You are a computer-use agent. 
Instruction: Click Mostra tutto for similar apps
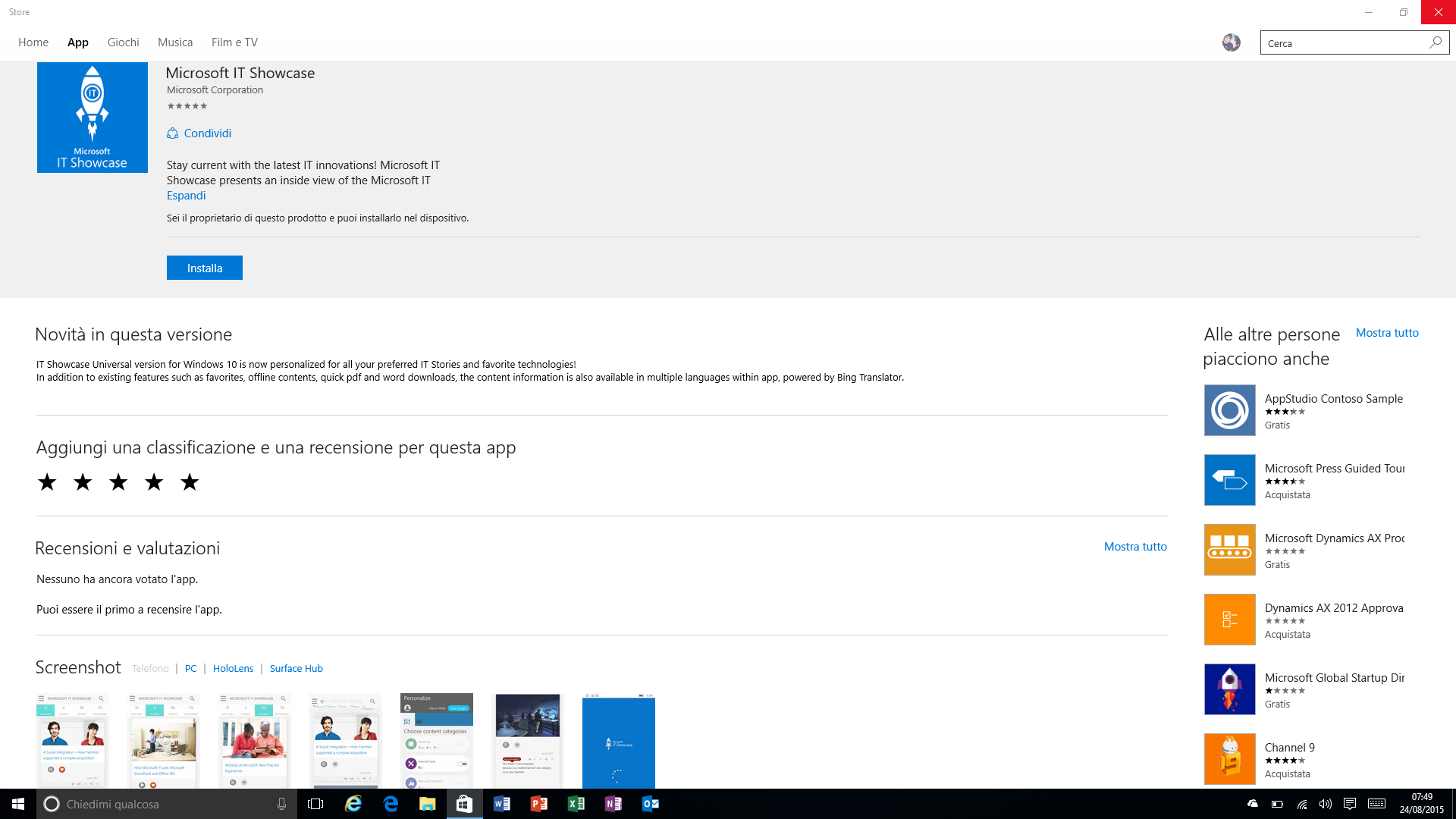click(x=1387, y=333)
